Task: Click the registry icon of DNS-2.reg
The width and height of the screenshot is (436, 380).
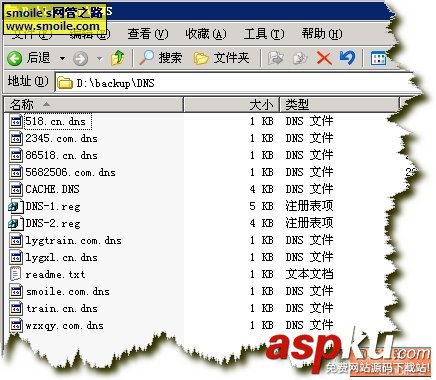Action: tap(16, 223)
